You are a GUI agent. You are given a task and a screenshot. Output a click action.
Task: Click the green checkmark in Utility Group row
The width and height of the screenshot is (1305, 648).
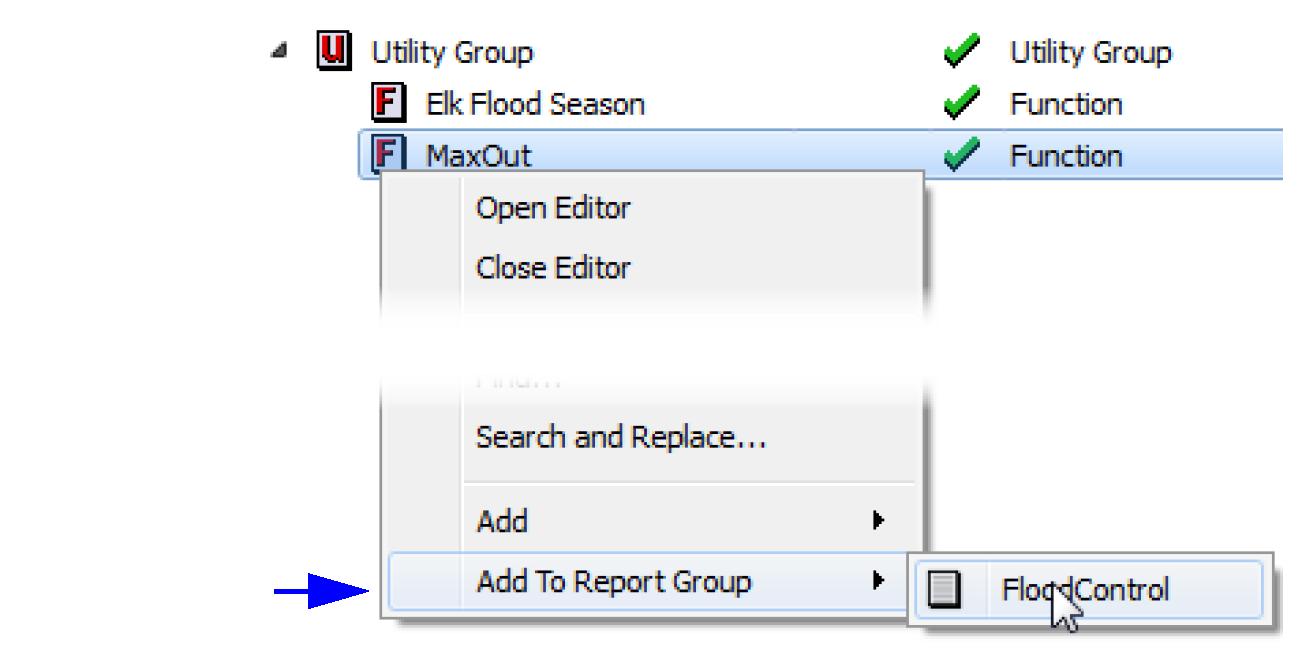click(960, 51)
